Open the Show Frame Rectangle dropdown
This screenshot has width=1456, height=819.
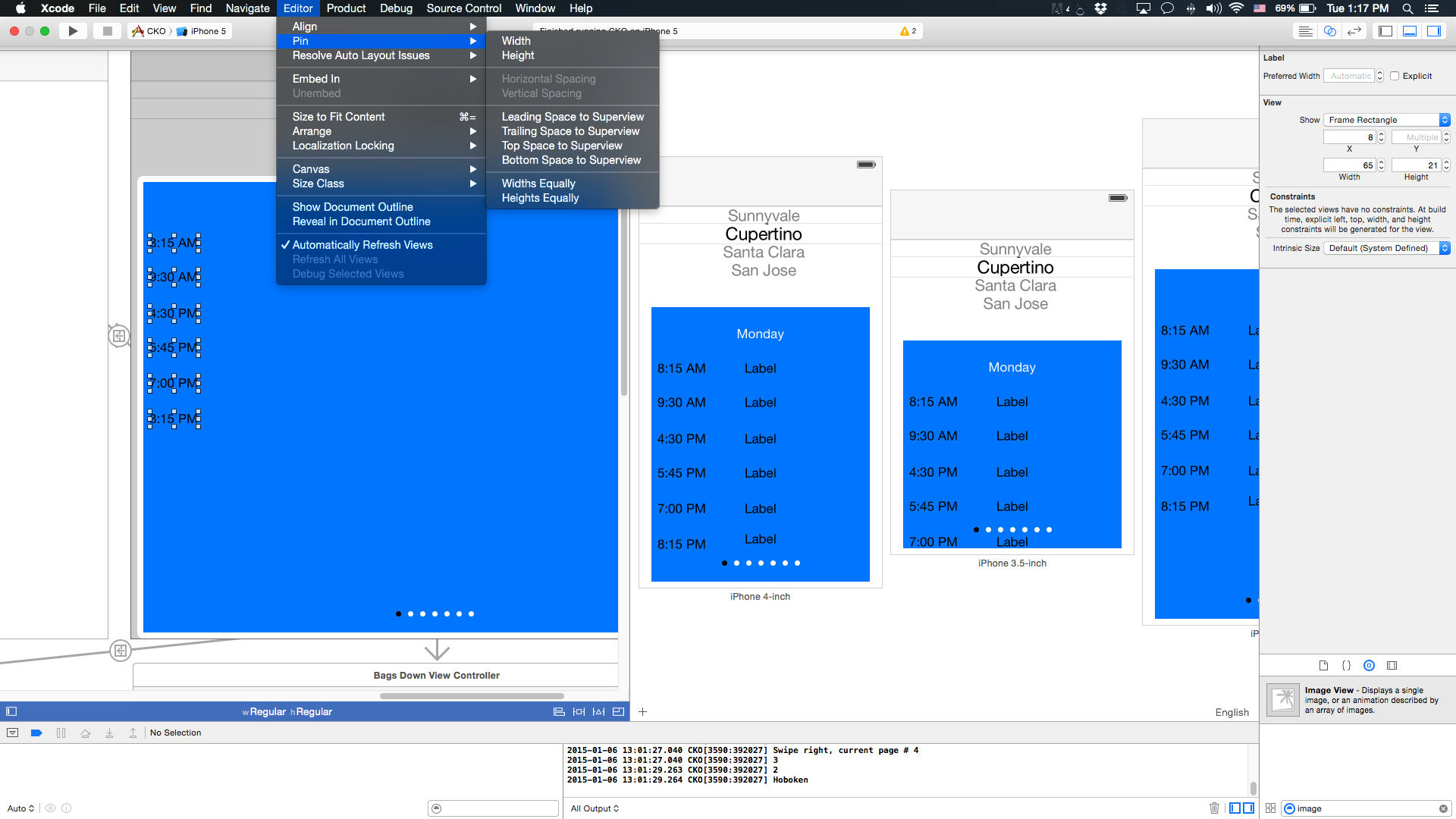tap(1386, 120)
